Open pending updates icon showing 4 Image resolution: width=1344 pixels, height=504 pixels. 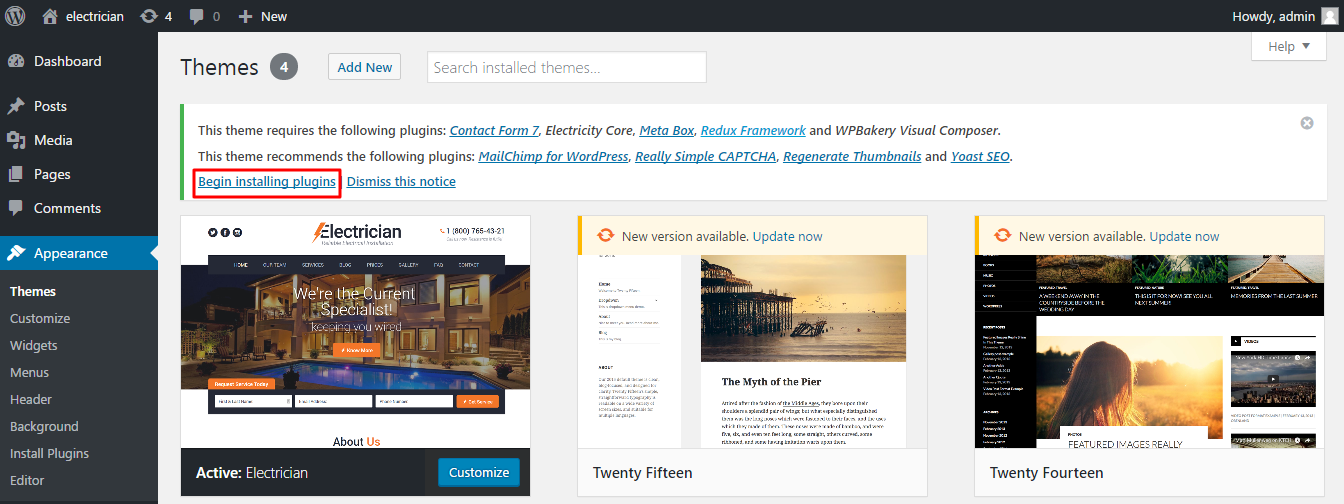(148, 16)
